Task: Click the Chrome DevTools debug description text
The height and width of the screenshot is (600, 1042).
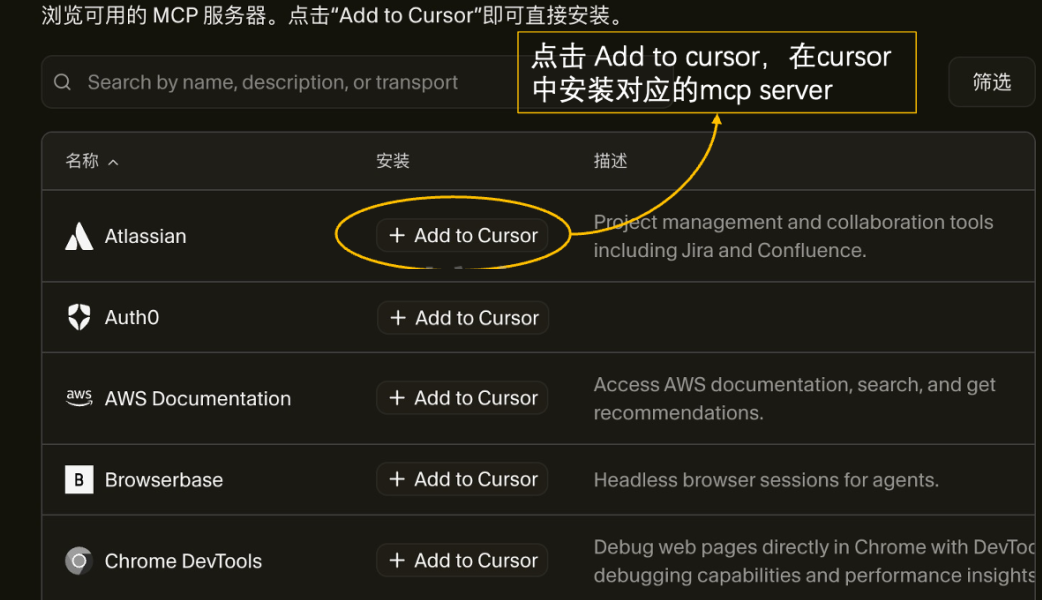Action: 814,561
